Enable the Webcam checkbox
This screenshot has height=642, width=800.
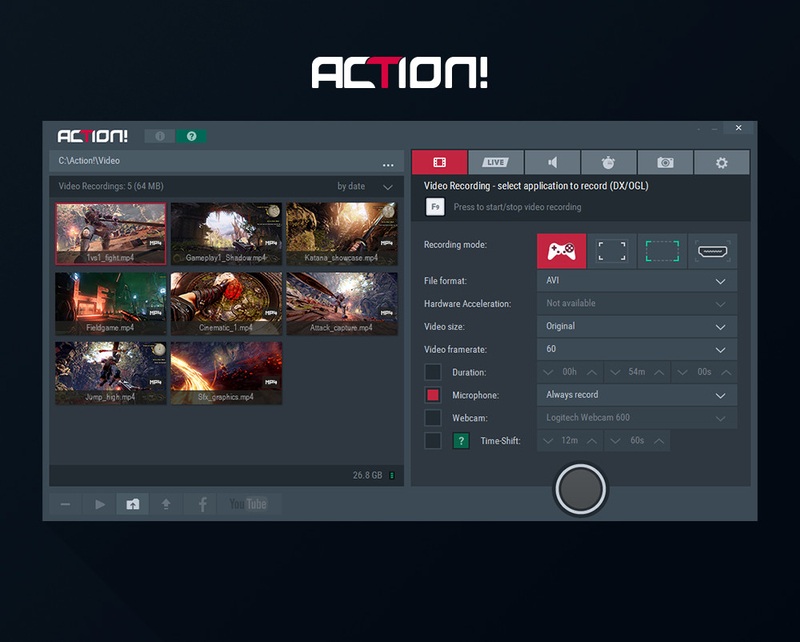[x=433, y=418]
